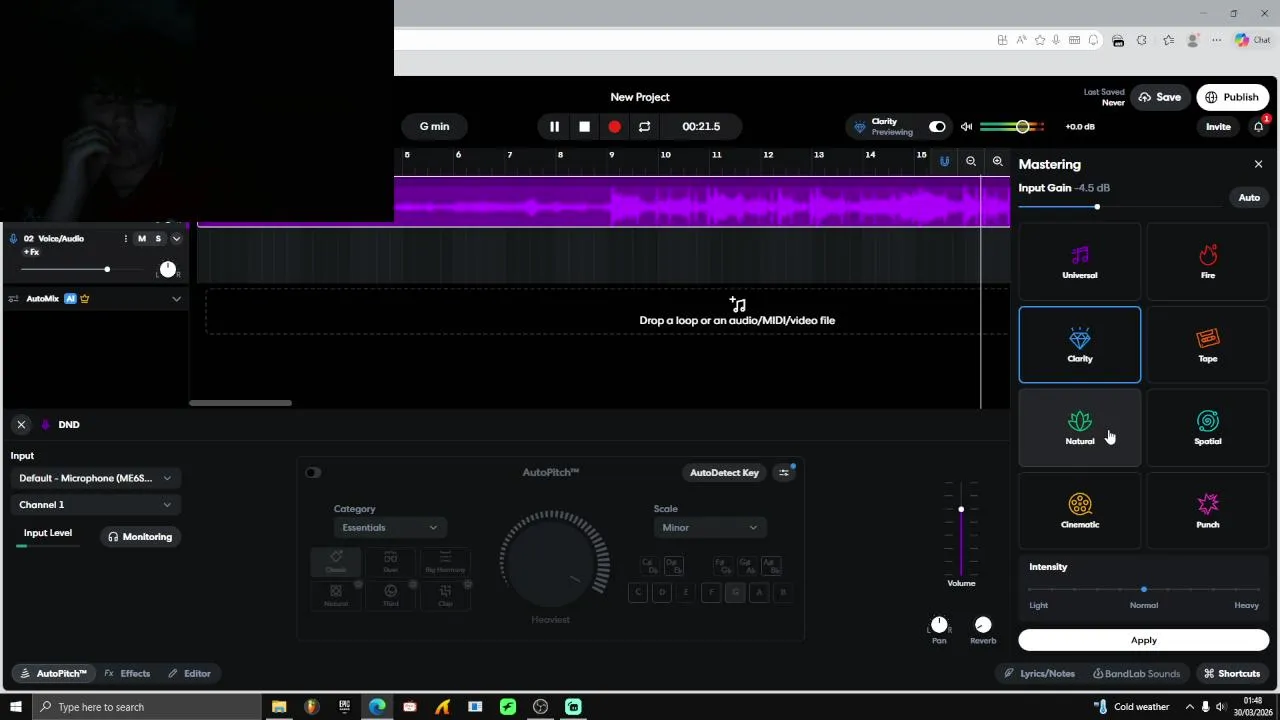Set input gain automatically with Auto
Image resolution: width=1280 pixels, height=720 pixels.
1249,198
